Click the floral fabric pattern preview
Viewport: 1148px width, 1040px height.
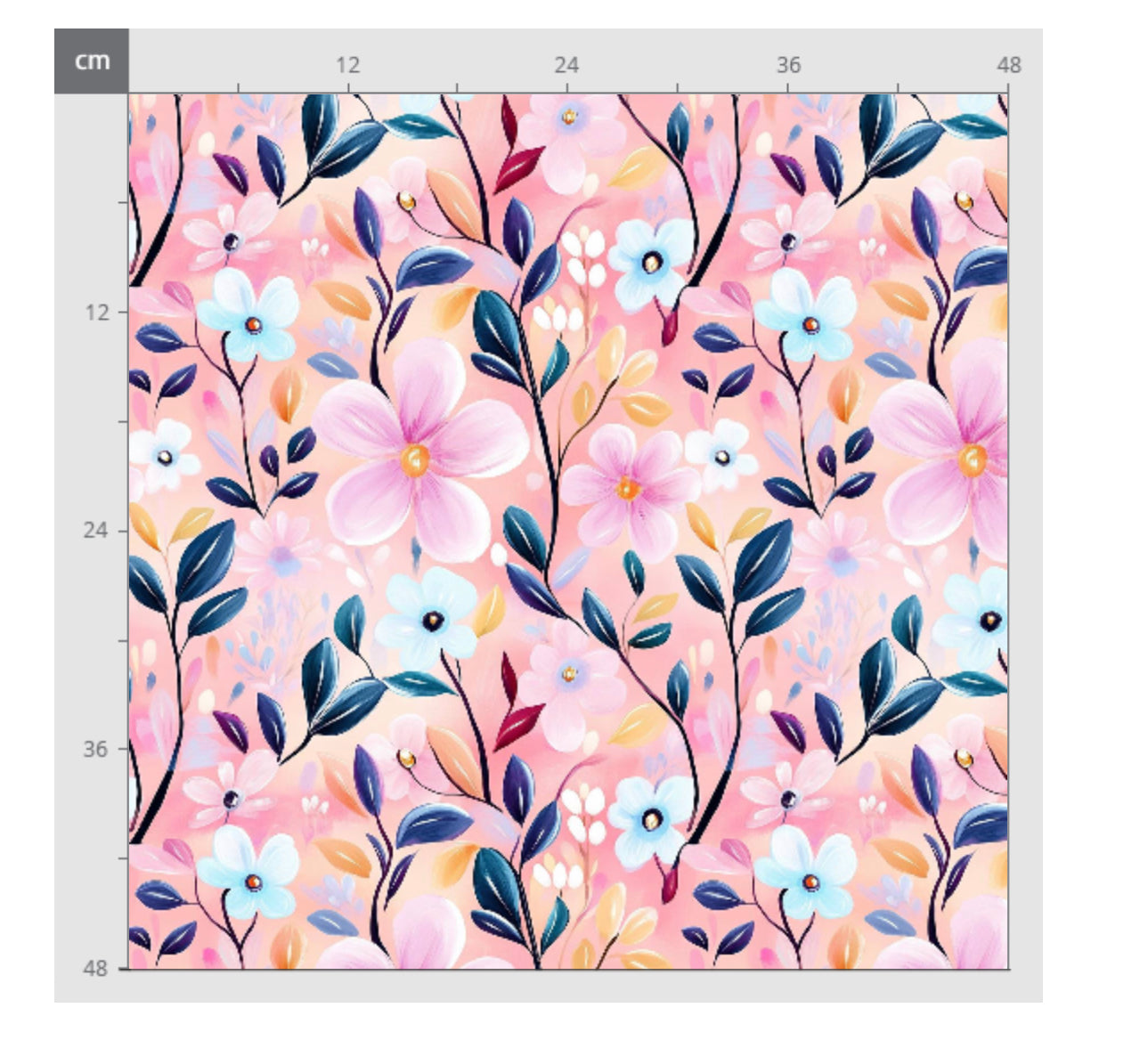(568, 531)
